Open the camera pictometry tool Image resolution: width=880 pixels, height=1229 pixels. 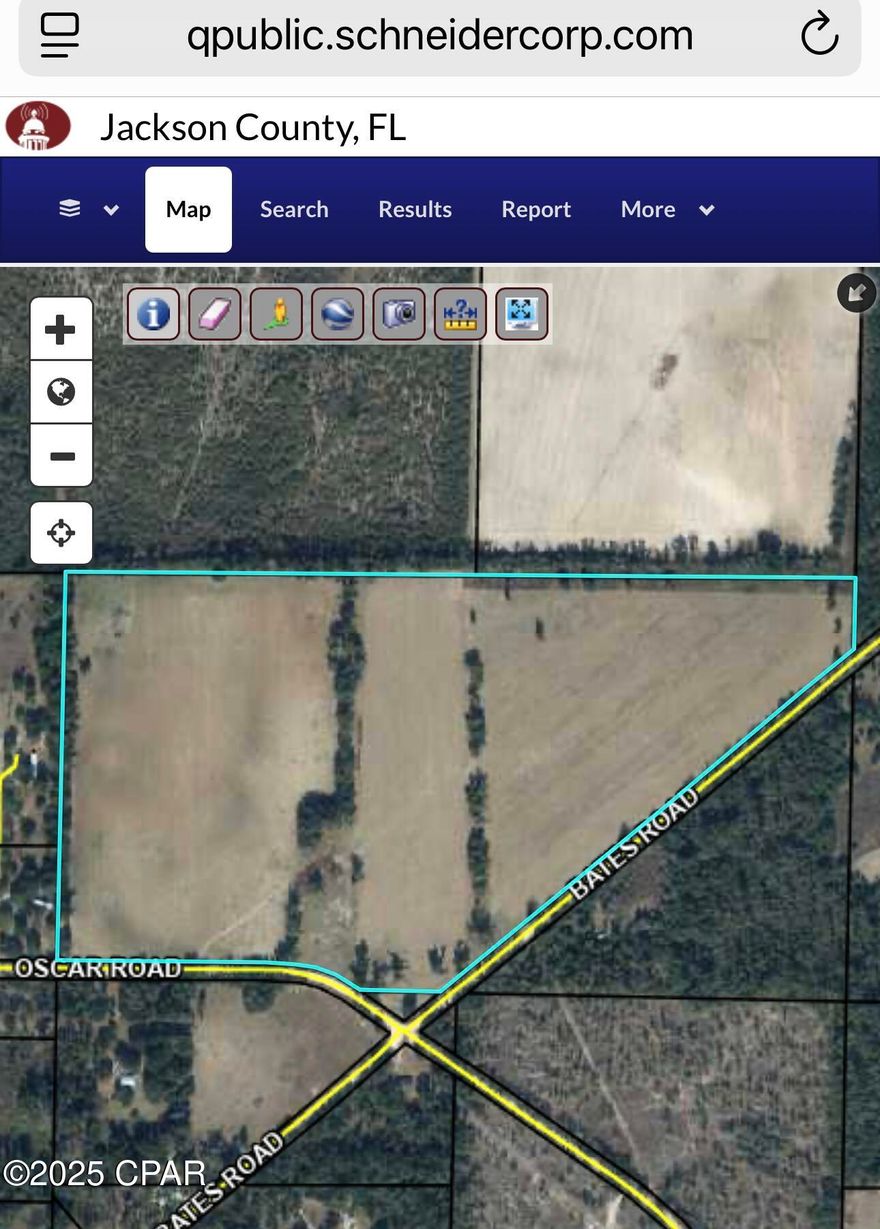(399, 314)
